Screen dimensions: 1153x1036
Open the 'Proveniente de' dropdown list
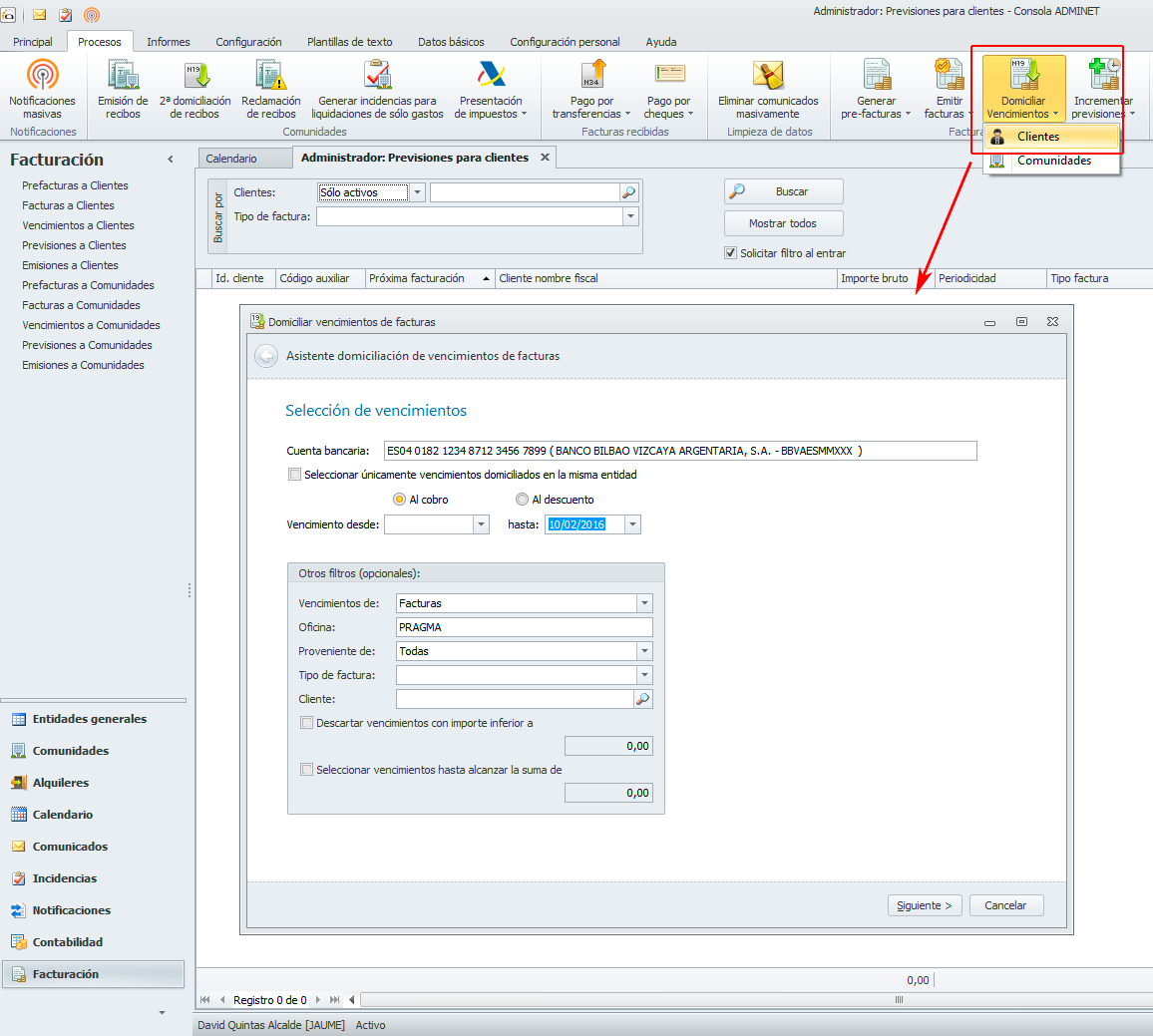(x=644, y=651)
